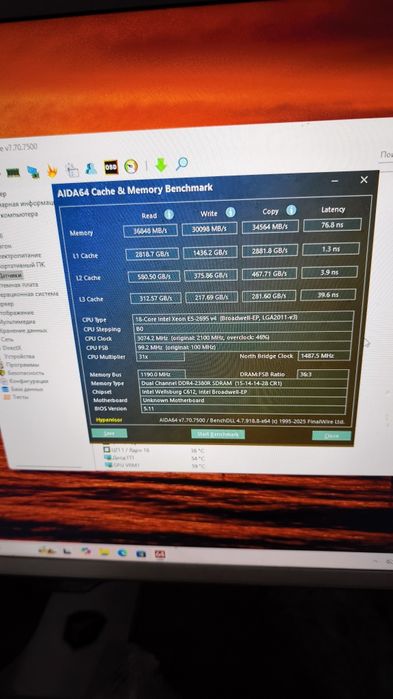Click the L1 Cache Write value 1436.2 GB/s
The width and height of the screenshot is (393, 699).
[x=210, y=252]
